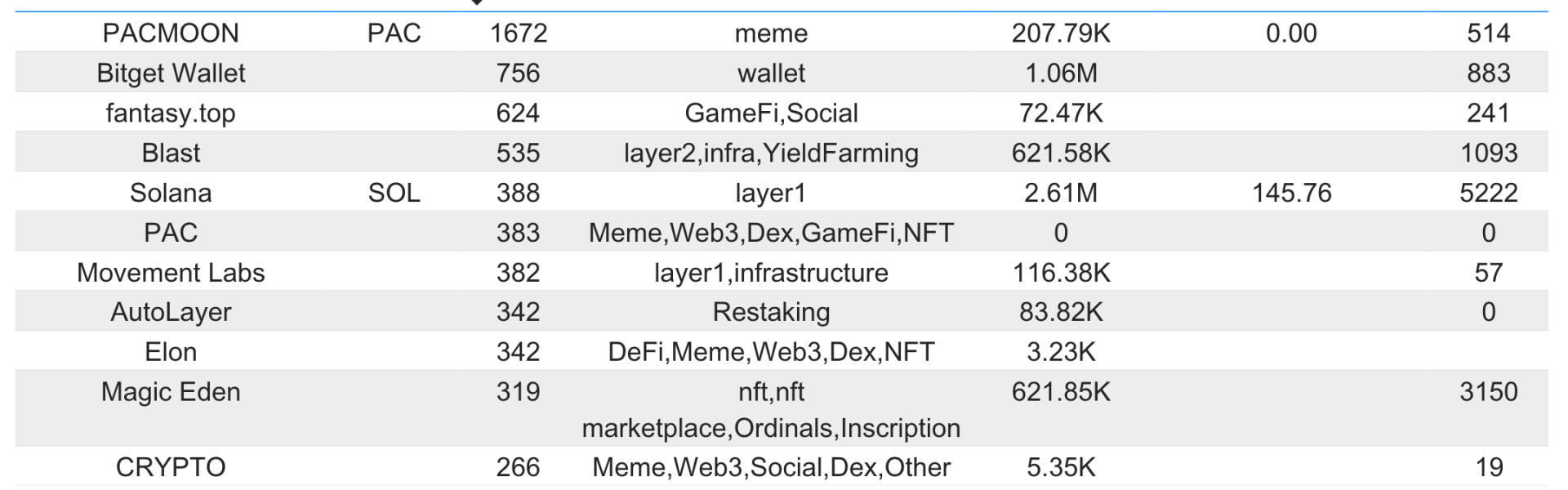The height and width of the screenshot is (490, 1568).
Task: Click the SOL token symbol
Action: pos(394,193)
